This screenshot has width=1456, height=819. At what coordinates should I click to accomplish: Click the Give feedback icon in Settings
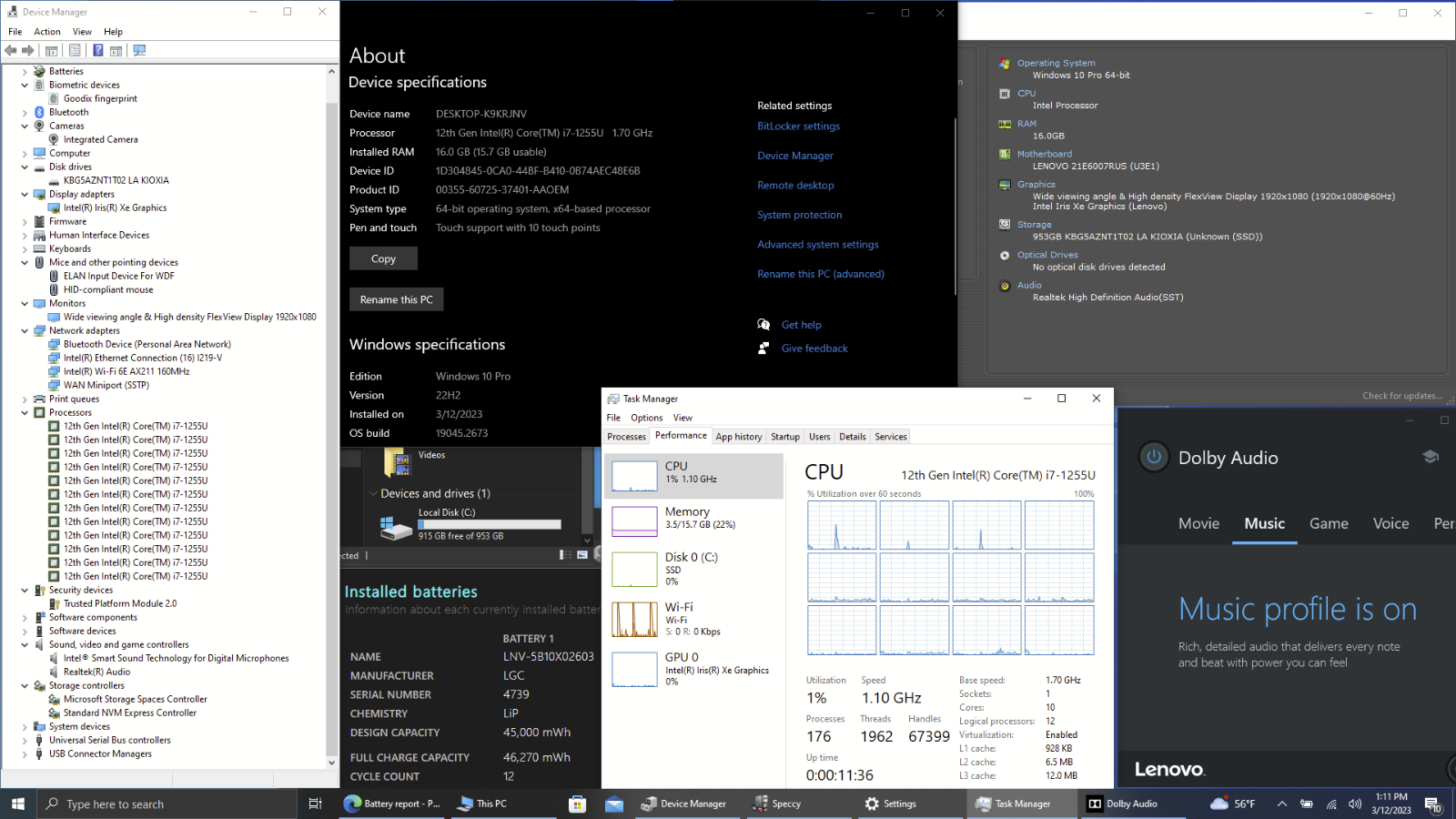[764, 349]
